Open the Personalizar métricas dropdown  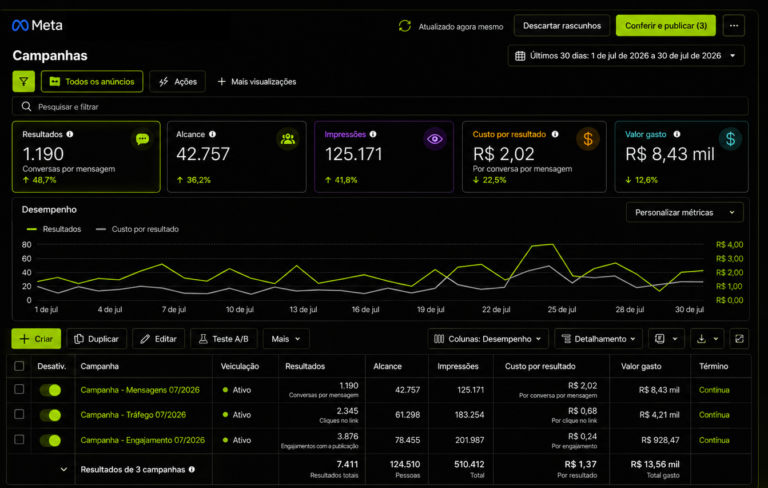pos(684,213)
